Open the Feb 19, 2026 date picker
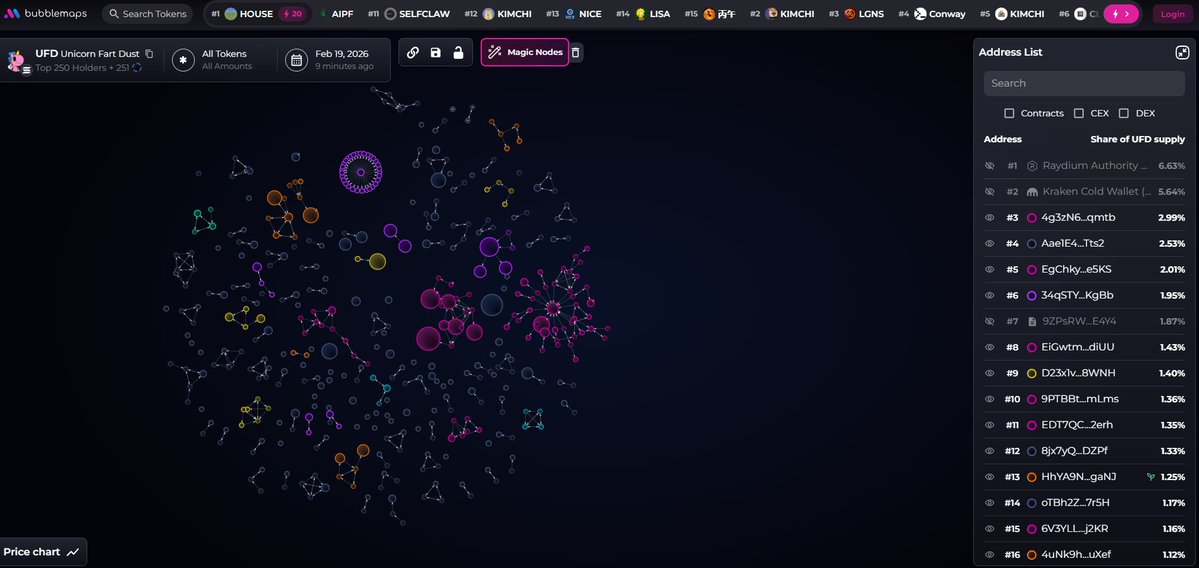Image resolution: width=1199 pixels, height=568 pixels. click(x=330, y=60)
